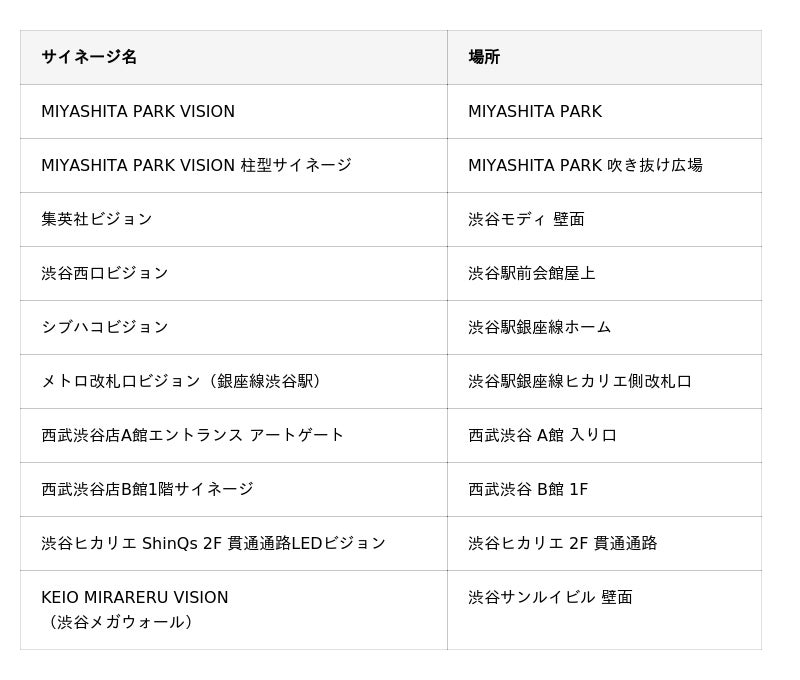Select the 西武渋谷店B館1階サイネージ cell
Viewport: 800px width, 680px height.
(x=147, y=489)
